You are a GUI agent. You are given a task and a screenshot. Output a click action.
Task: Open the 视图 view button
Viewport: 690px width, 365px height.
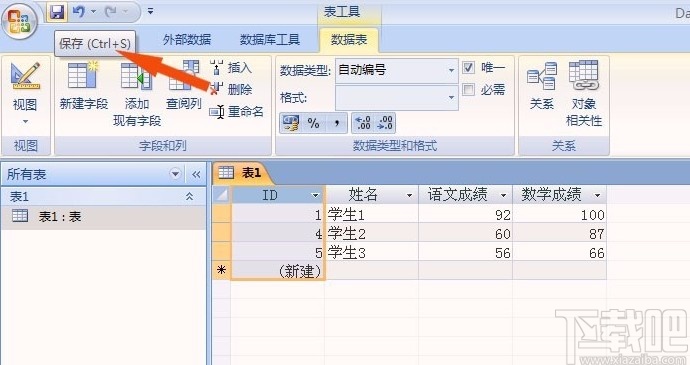tap(25, 86)
